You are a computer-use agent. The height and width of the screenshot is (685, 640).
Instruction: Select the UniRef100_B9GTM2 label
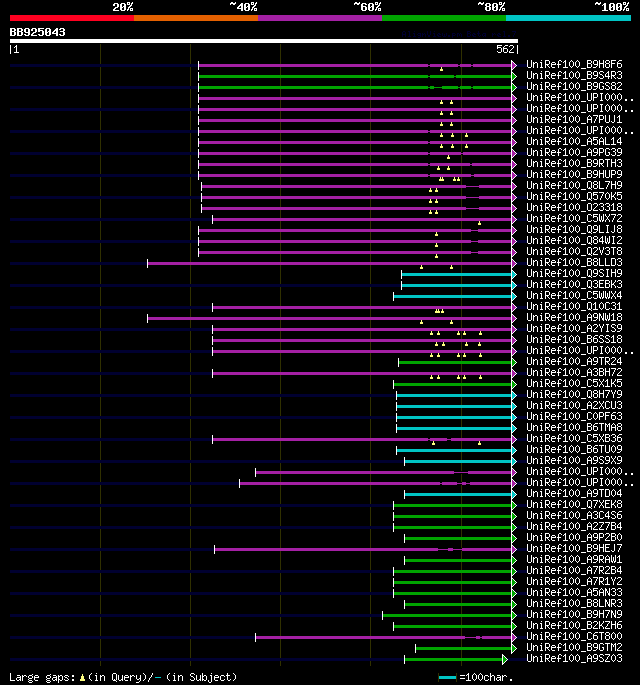(x=574, y=647)
